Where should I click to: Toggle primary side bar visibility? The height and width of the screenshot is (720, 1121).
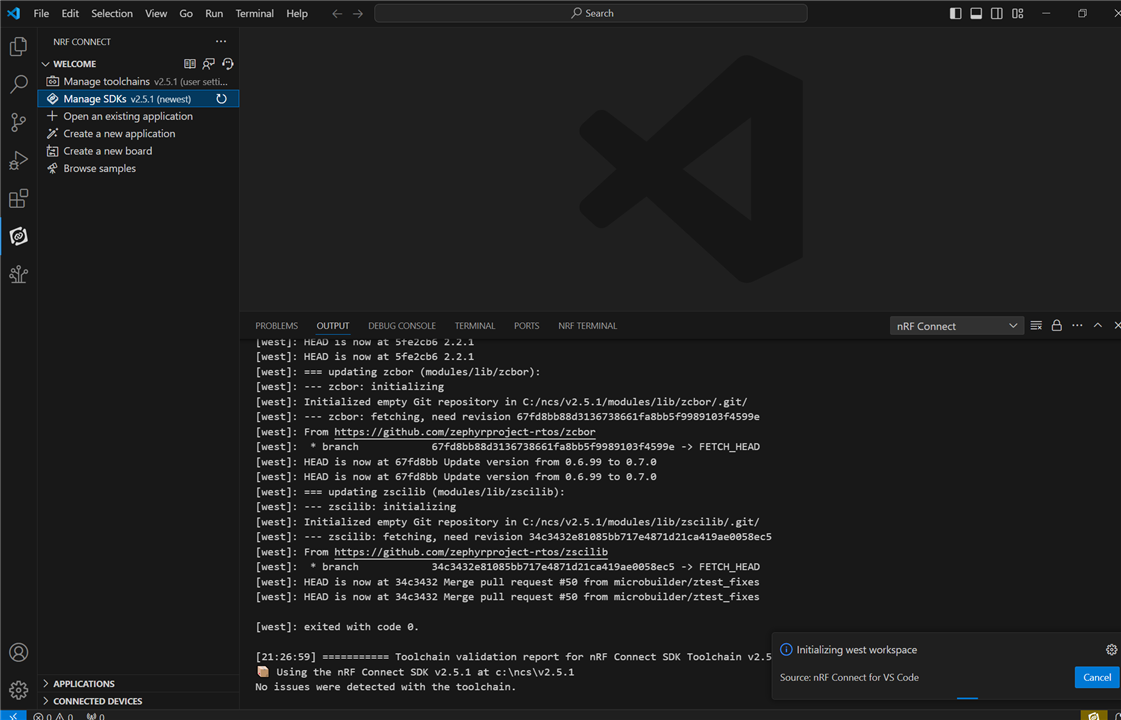click(955, 13)
